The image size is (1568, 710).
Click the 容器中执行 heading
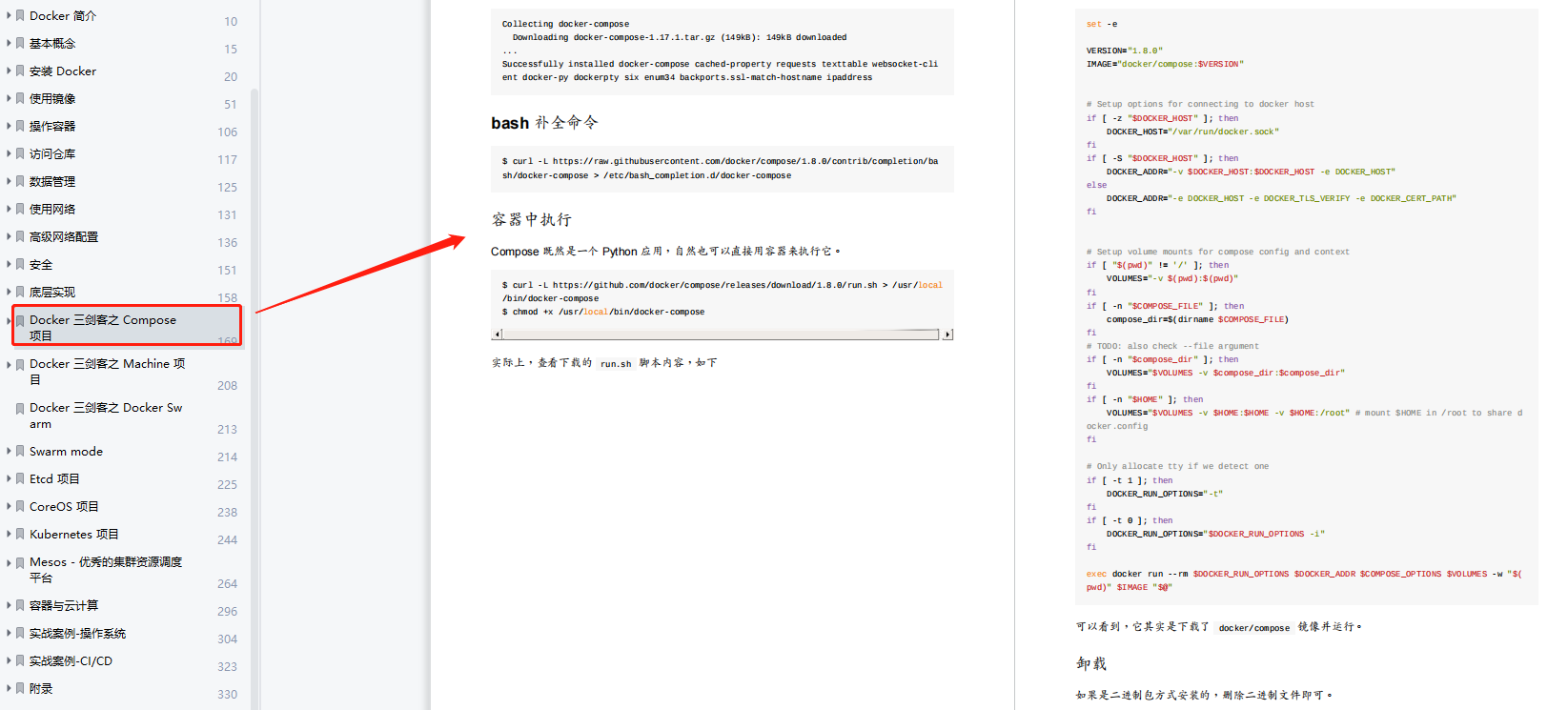[531, 220]
